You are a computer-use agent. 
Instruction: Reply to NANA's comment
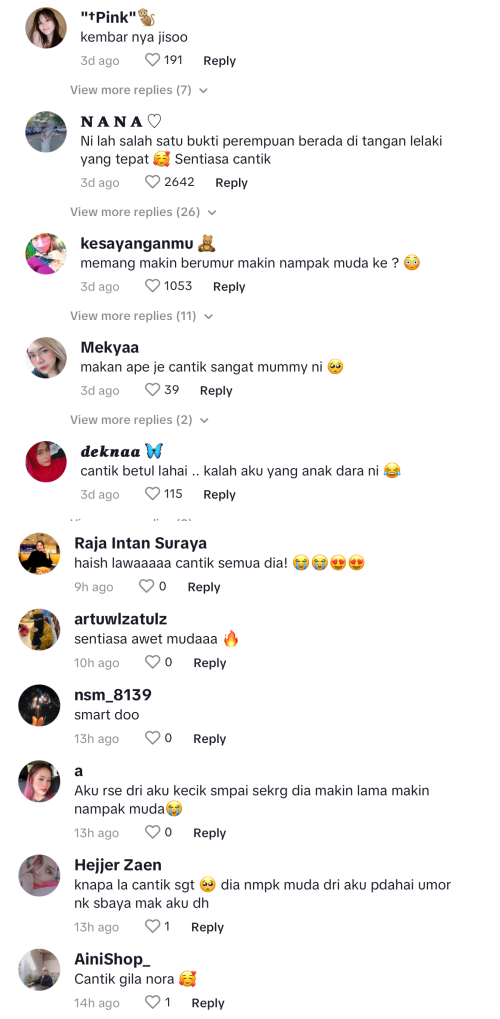tap(231, 183)
